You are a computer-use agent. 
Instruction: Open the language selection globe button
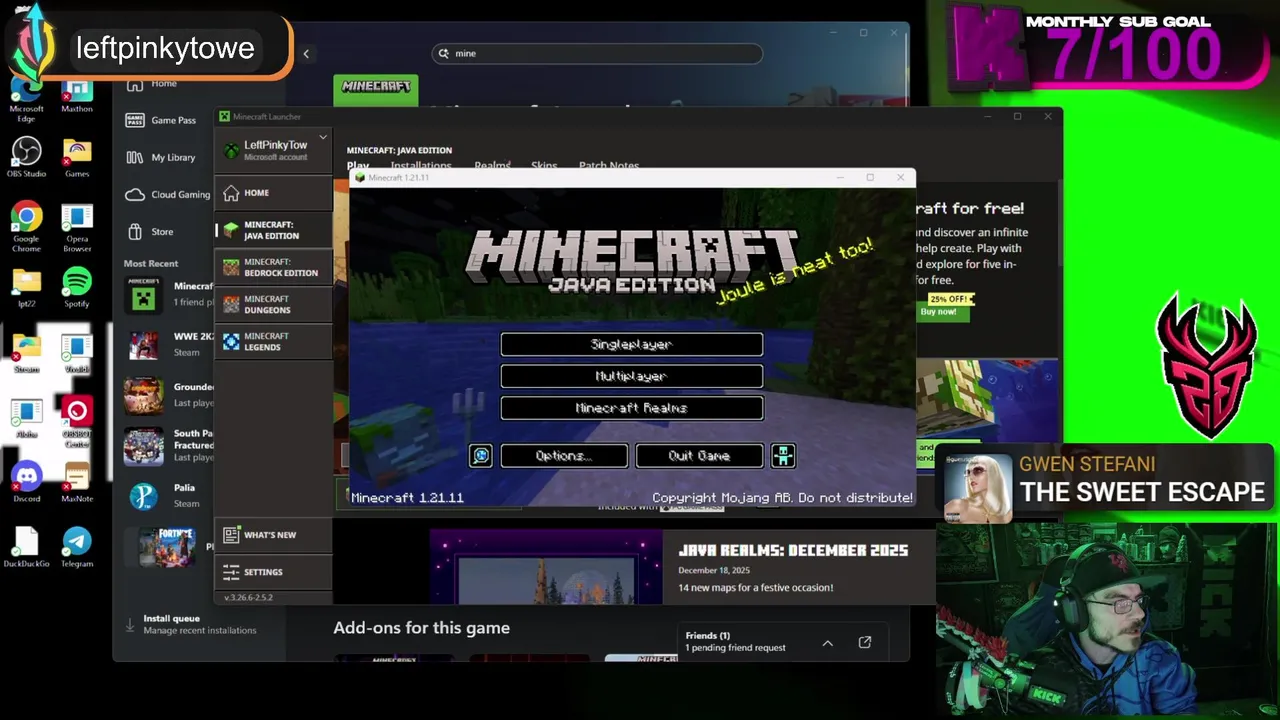tap(481, 456)
